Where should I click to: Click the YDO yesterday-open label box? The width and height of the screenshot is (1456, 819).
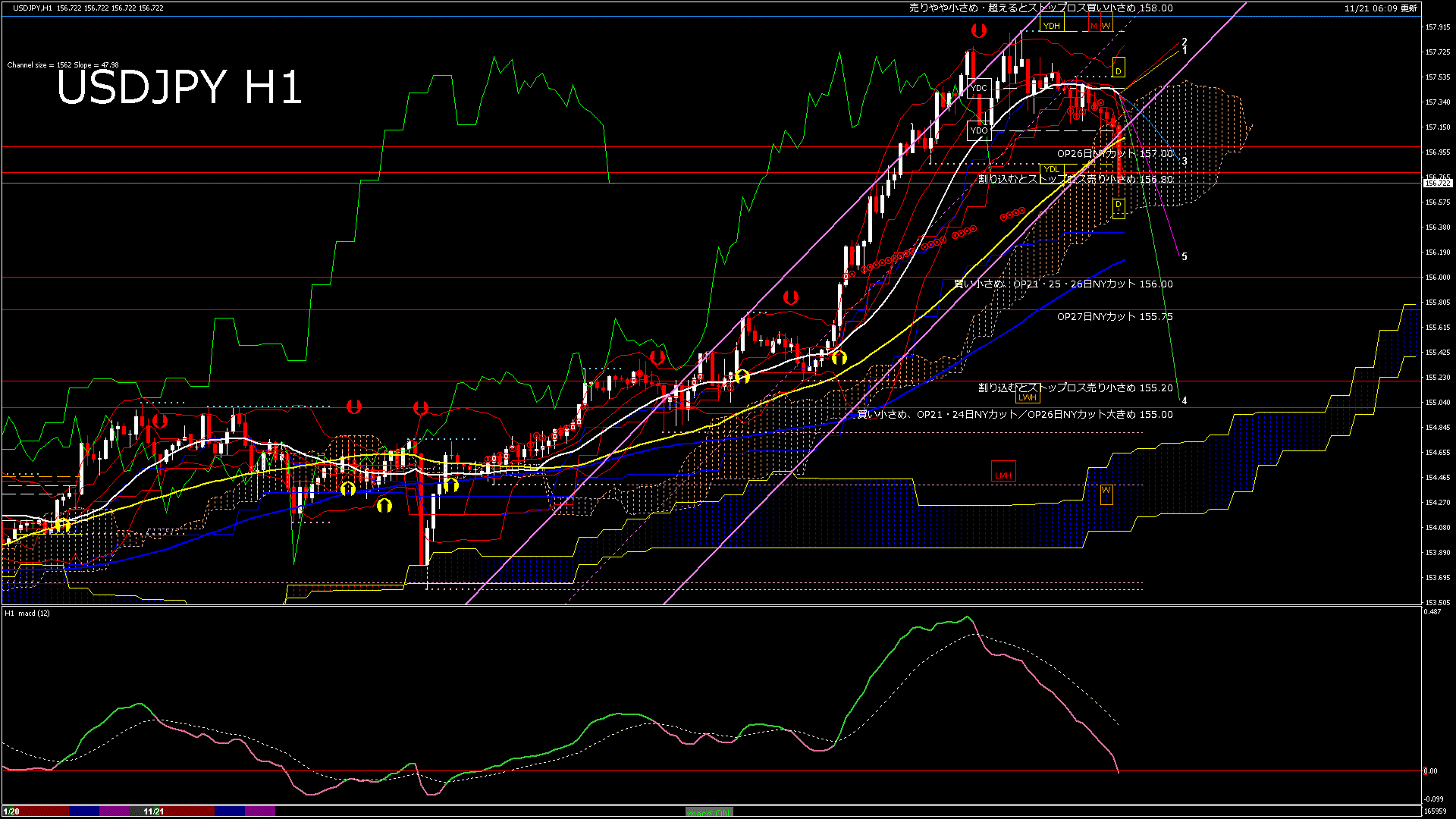[x=979, y=130]
